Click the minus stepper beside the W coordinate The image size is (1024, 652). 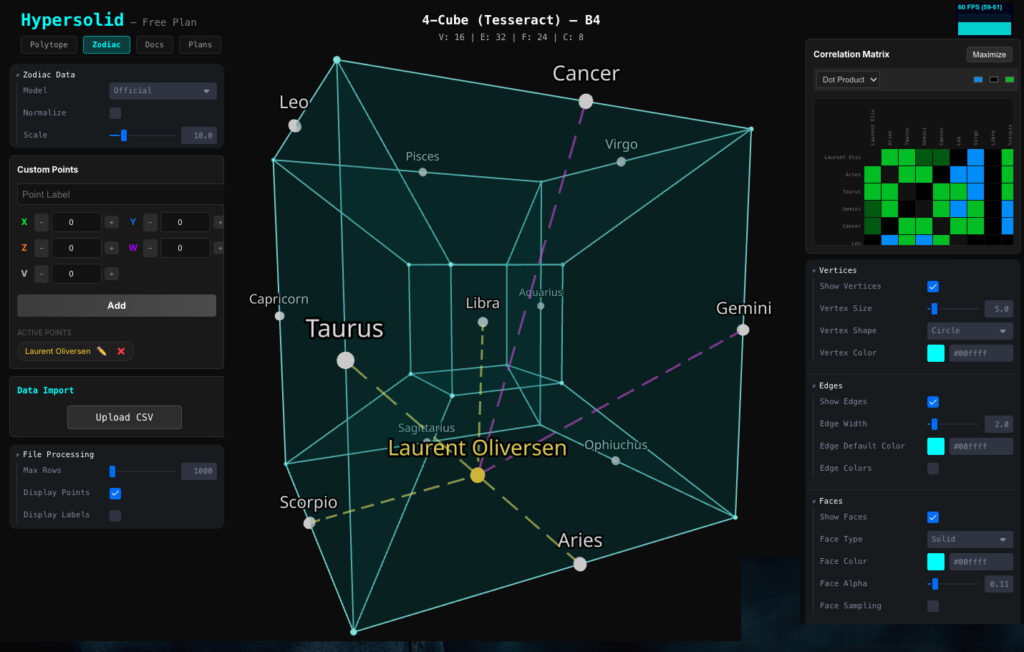(150, 248)
